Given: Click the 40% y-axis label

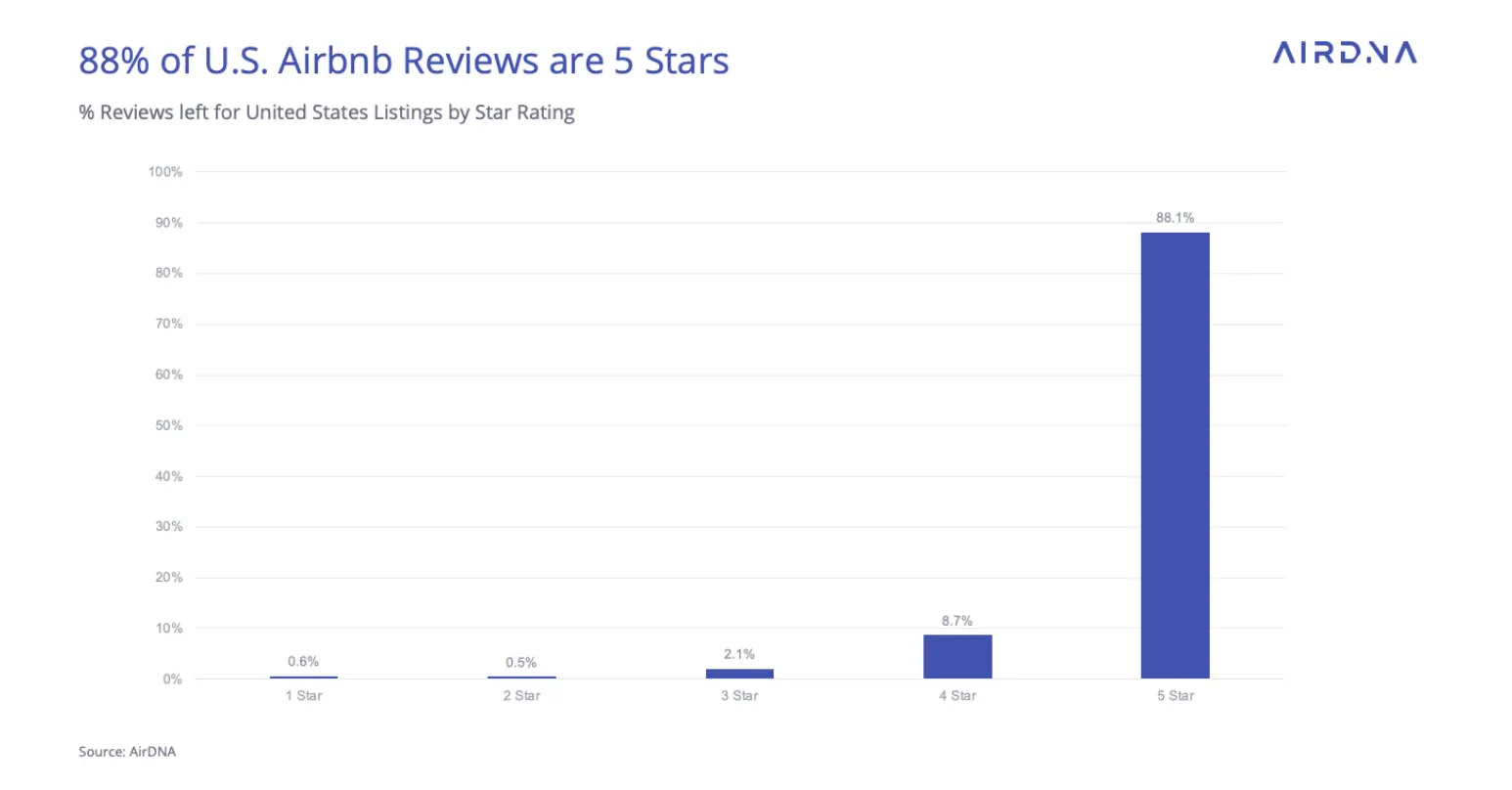Looking at the screenshot, I should click(169, 476).
